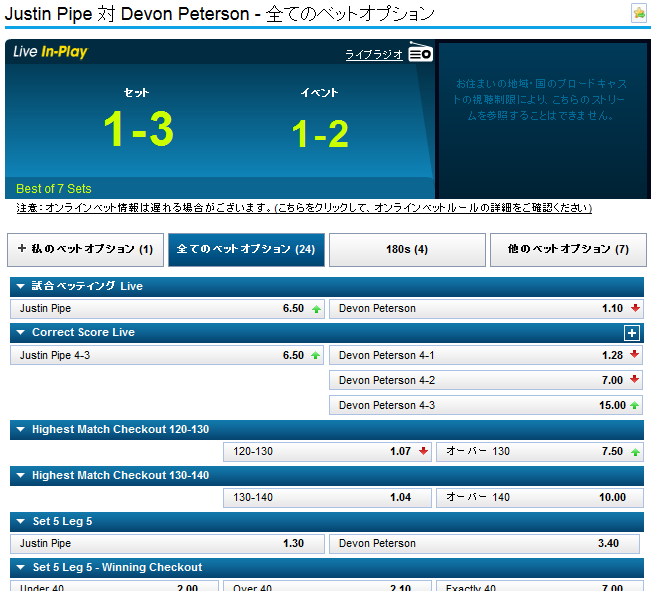Bet on Devon Peterson 3.40 in Set 5 Leg 5
This screenshot has height=591, width=655.
486,543
